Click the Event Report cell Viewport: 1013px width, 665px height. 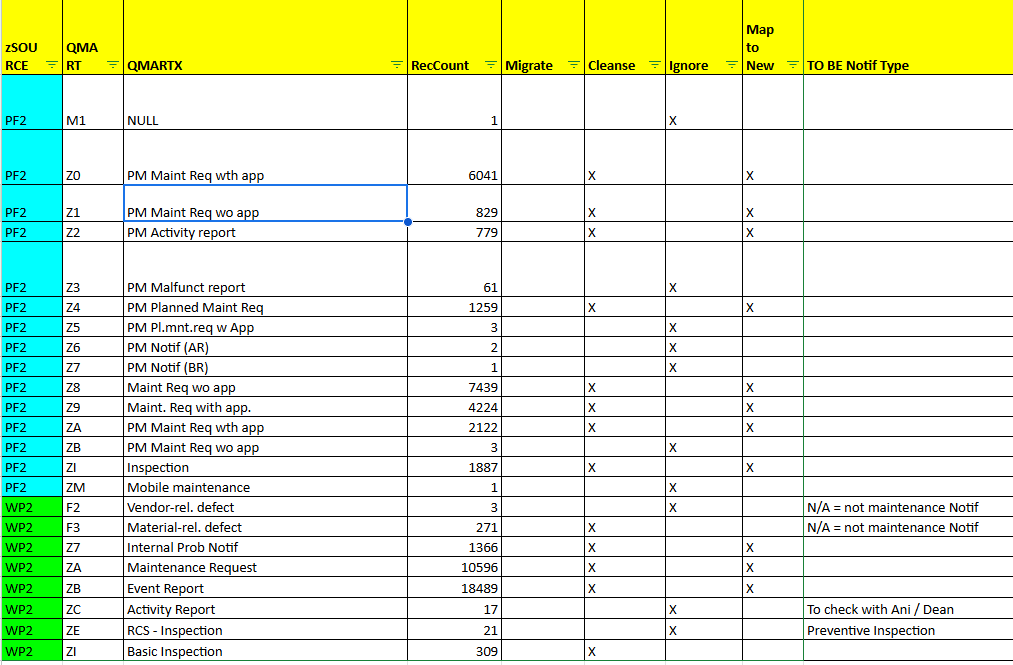[x=265, y=589]
